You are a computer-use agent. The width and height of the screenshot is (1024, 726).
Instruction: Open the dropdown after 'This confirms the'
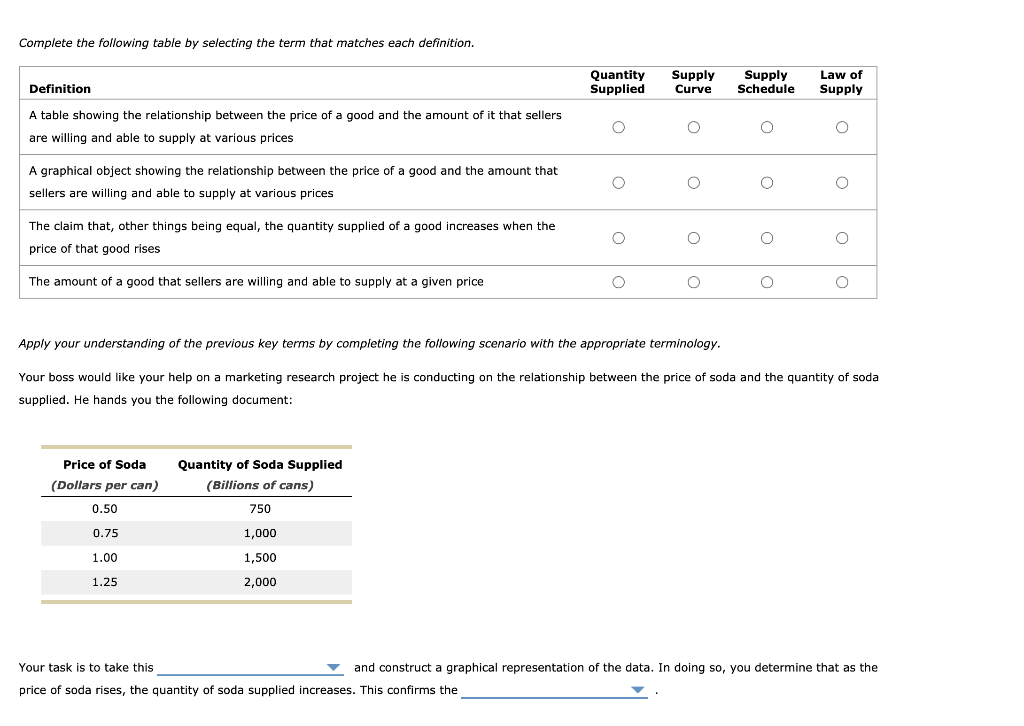tap(554, 691)
